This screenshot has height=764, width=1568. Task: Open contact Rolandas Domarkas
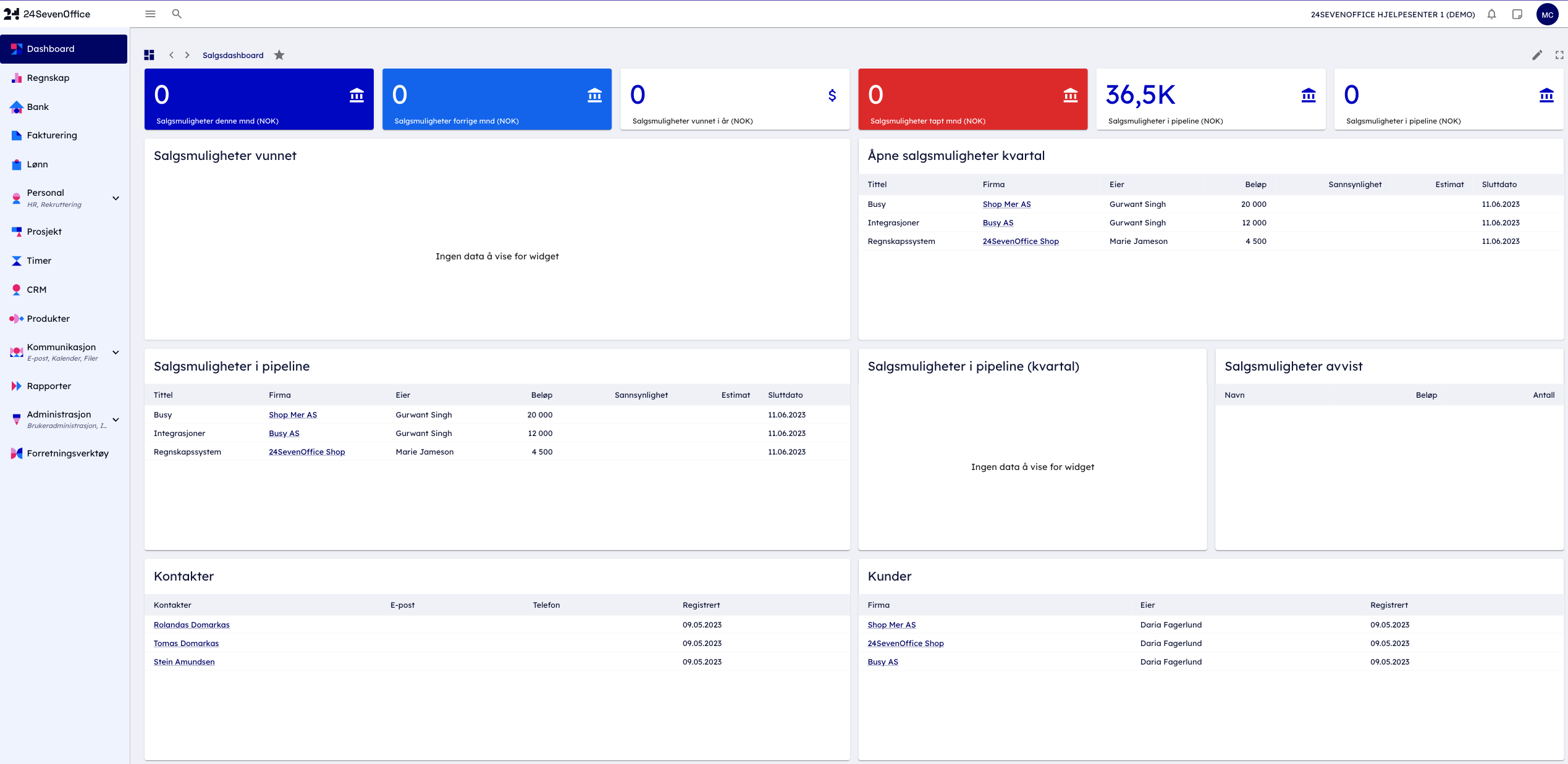point(192,625)
